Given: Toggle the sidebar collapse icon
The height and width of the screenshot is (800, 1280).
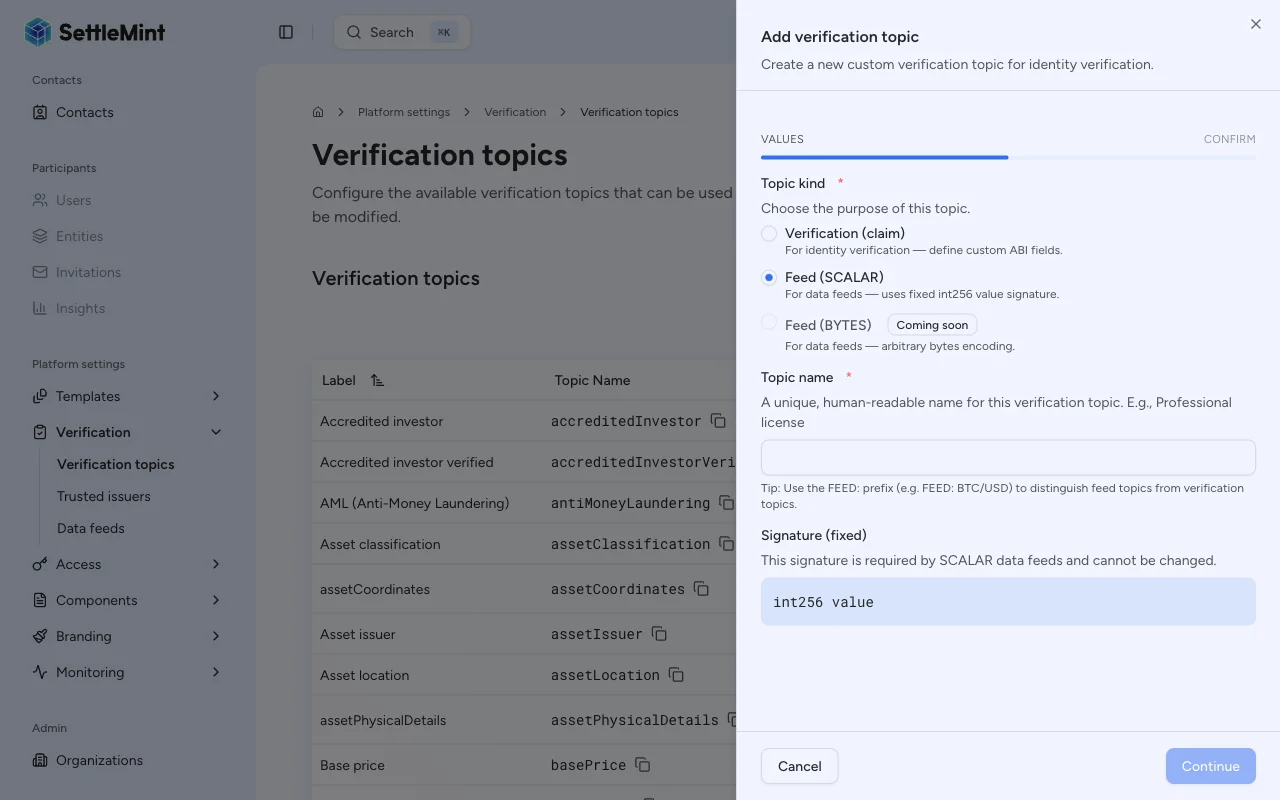Looking at the screenshot, I should tap(286, 32).
